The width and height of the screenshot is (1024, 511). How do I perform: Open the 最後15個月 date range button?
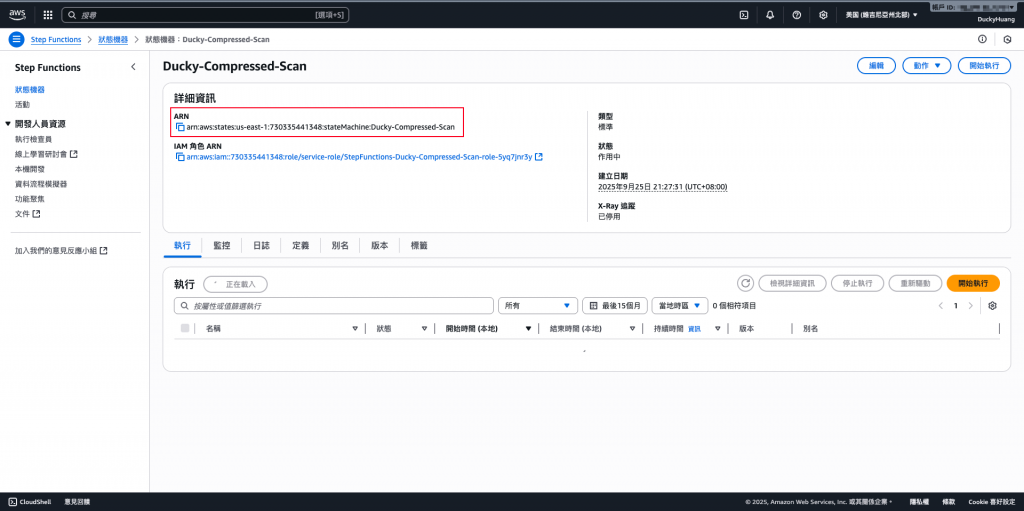(615, 305)
